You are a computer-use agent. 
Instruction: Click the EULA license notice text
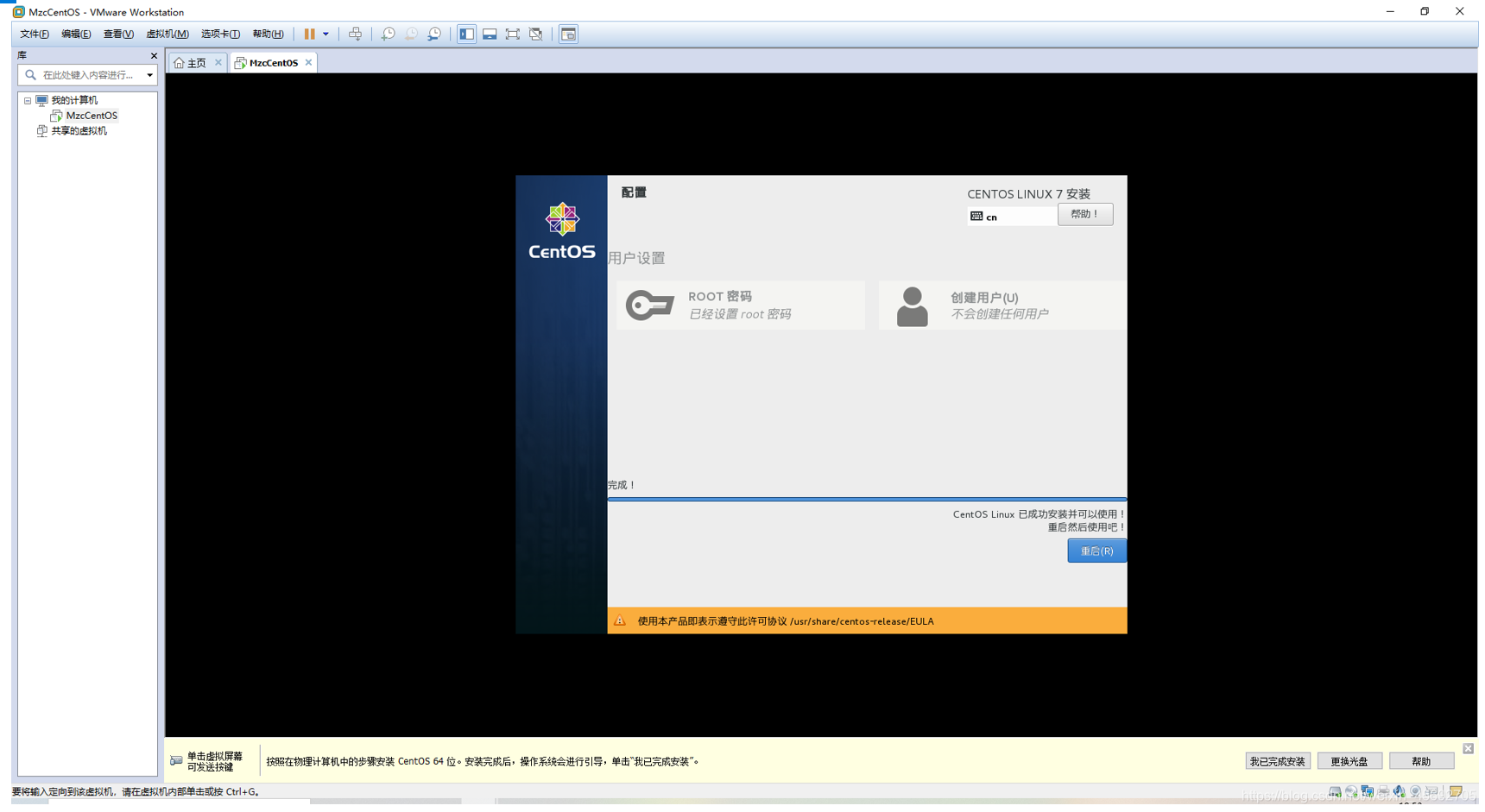click(x=785, y=621)
